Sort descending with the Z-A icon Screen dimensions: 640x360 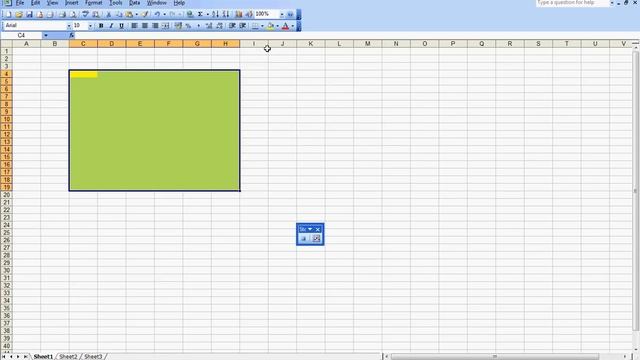pos(225,14)
